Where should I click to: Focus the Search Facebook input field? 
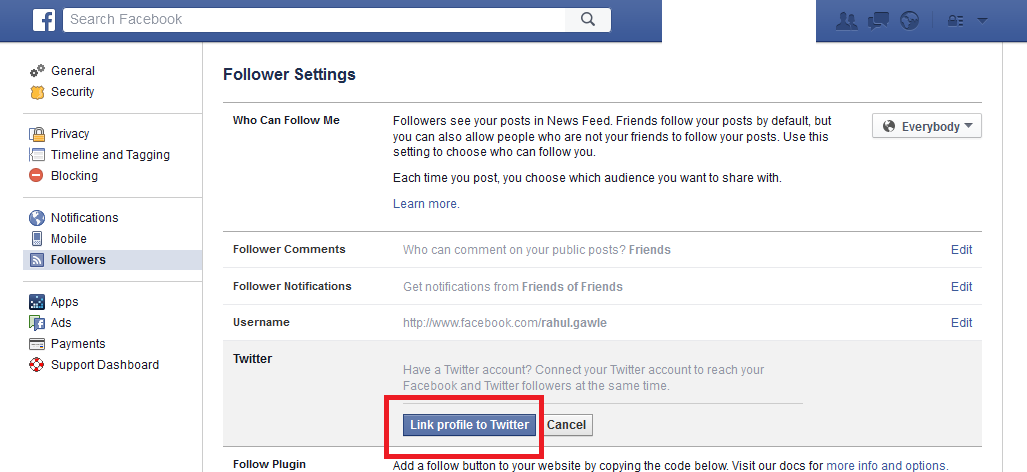point(315,19)
